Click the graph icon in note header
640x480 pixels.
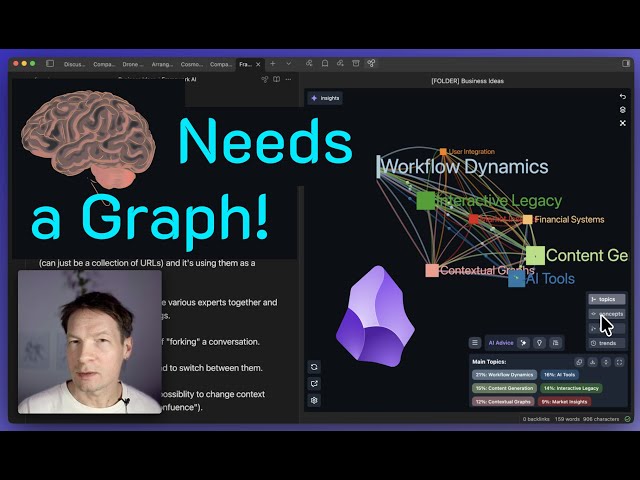264,79
